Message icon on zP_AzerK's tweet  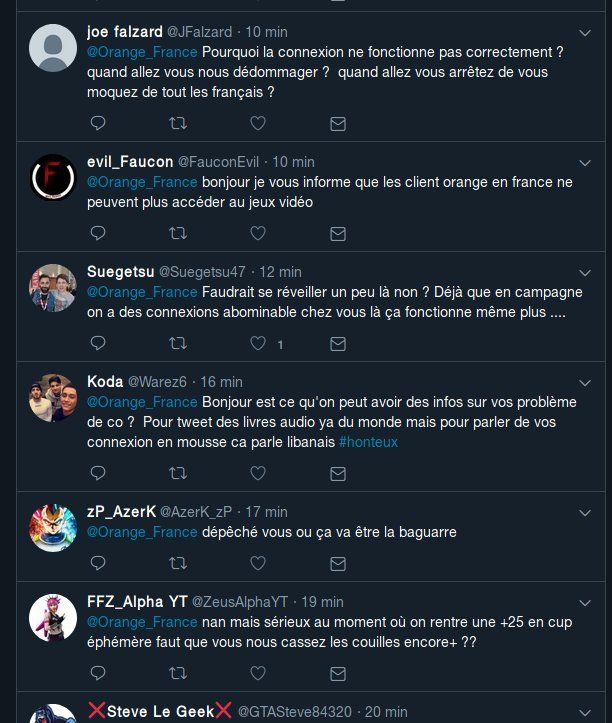point(338,563)
